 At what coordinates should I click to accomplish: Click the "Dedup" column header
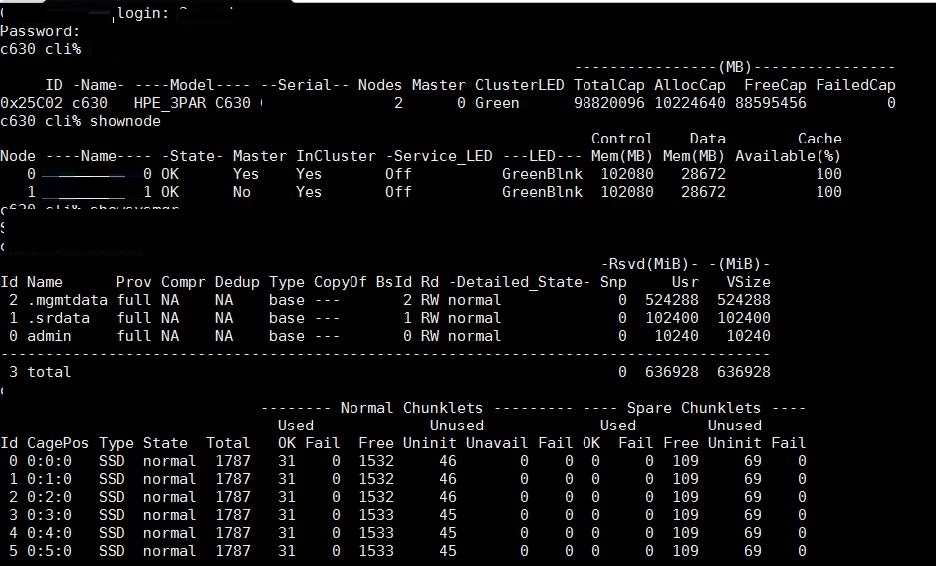click(x=237, y=282)
